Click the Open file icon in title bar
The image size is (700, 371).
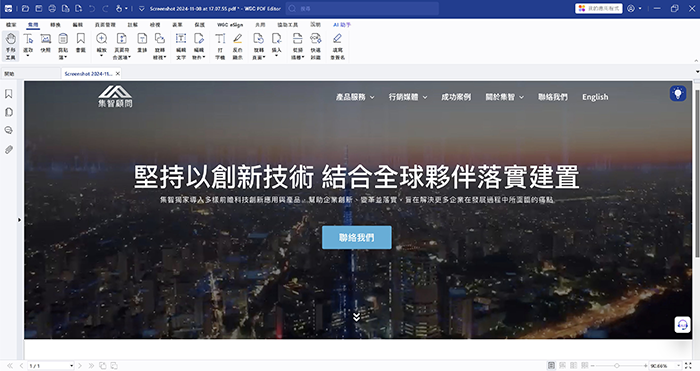click(25, 8)
